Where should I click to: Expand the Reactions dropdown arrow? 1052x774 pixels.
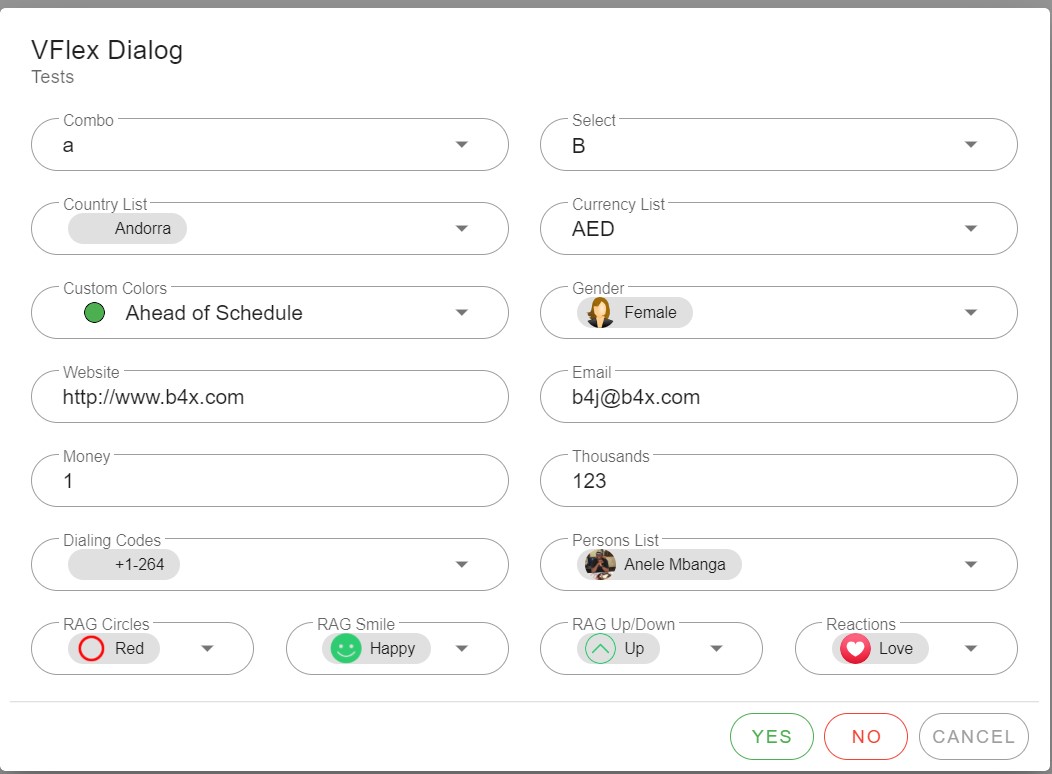coord(970,649)
